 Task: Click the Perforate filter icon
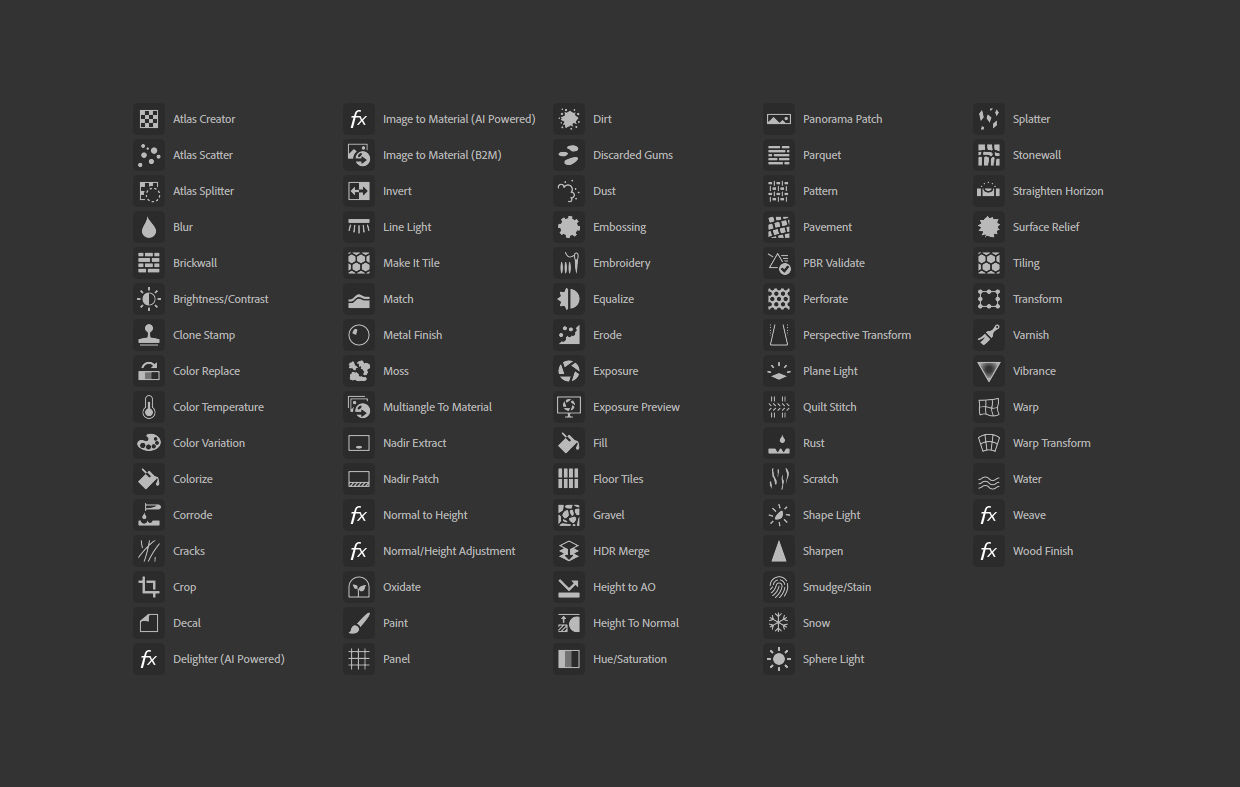[x=779, y=299]
